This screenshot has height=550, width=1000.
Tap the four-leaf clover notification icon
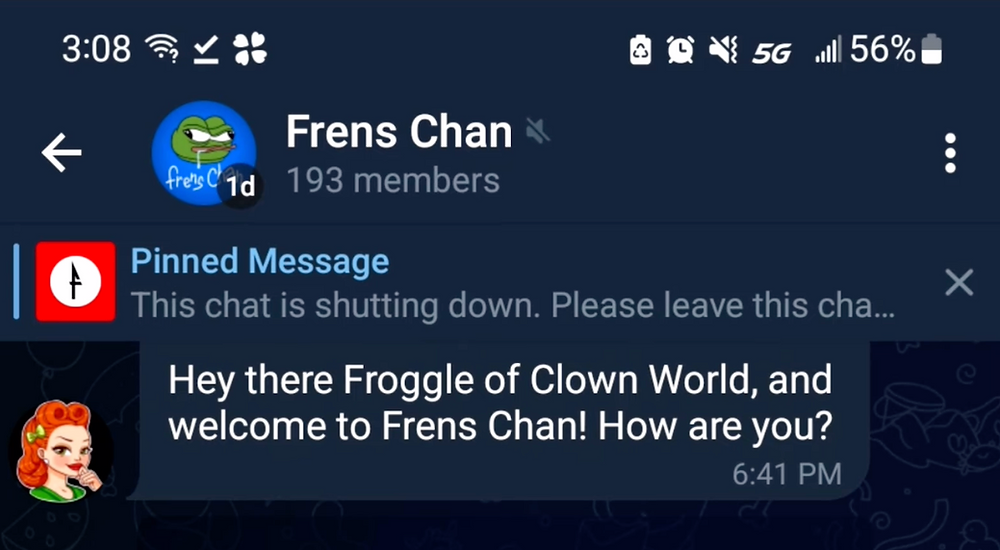tap(249, 49)
